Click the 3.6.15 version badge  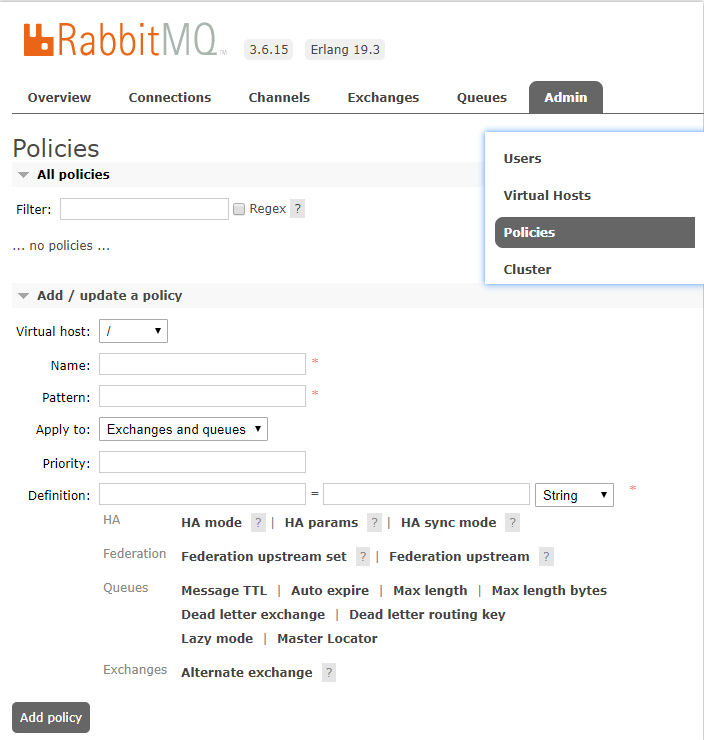(268, 50)
